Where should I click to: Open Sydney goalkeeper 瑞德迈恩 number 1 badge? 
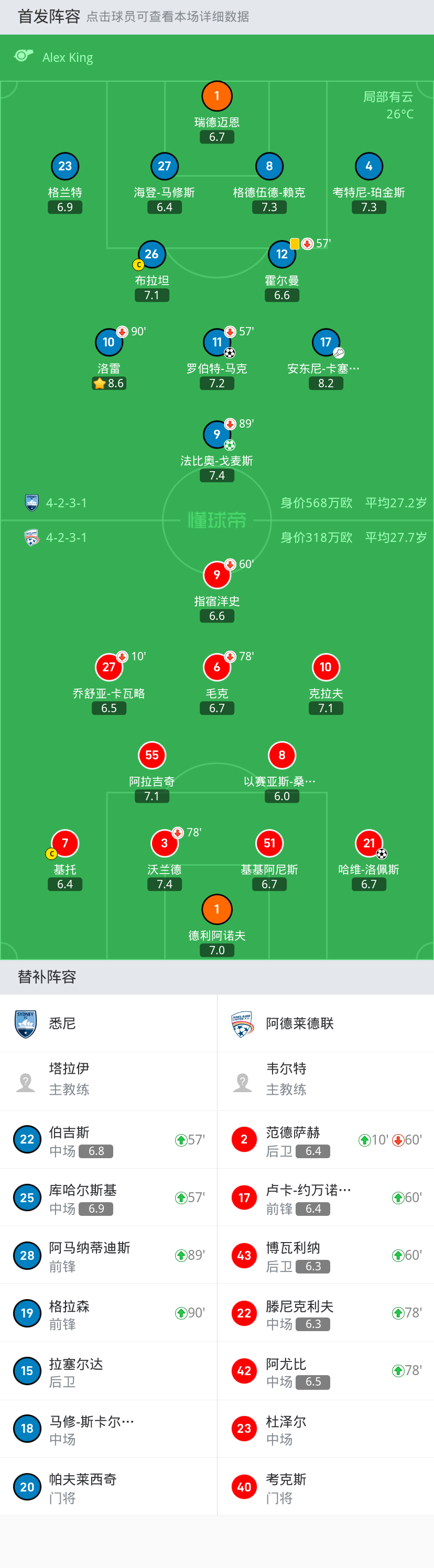click(216, 96)
